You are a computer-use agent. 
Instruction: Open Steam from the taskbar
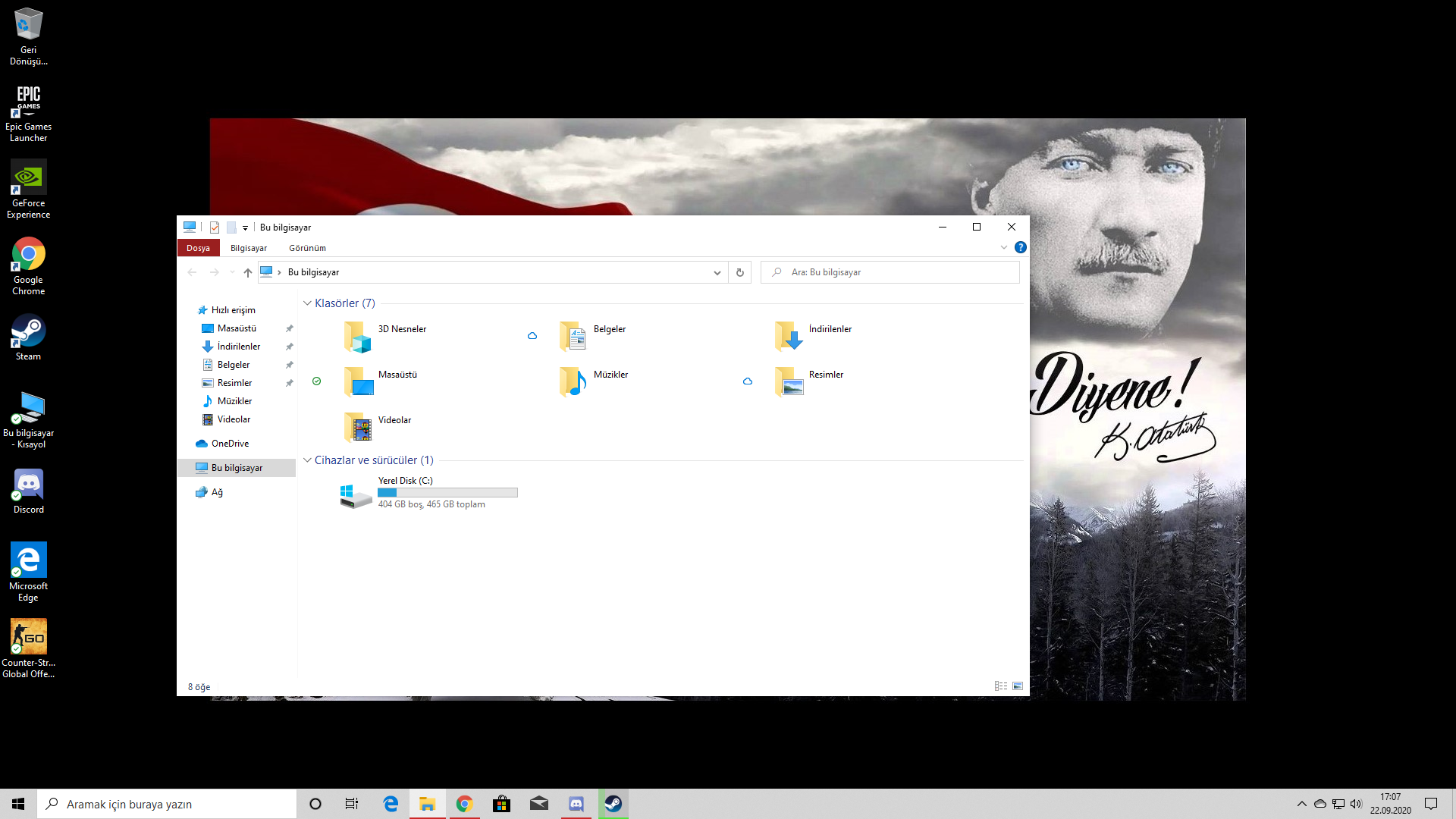[x=613, y=804]
